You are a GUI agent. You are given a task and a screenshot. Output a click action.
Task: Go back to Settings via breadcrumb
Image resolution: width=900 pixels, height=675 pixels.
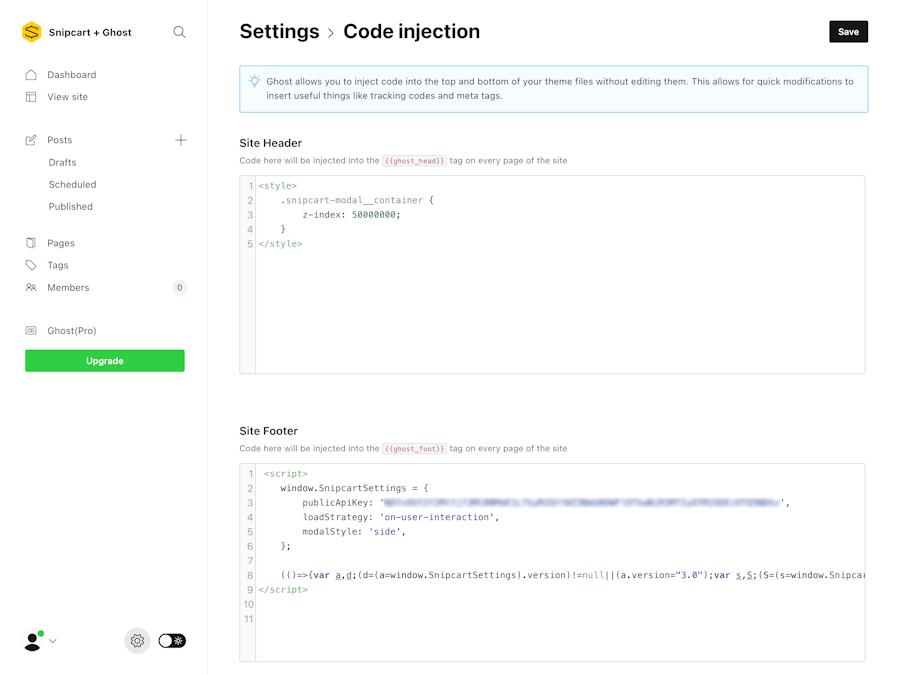tap(280, 32)
